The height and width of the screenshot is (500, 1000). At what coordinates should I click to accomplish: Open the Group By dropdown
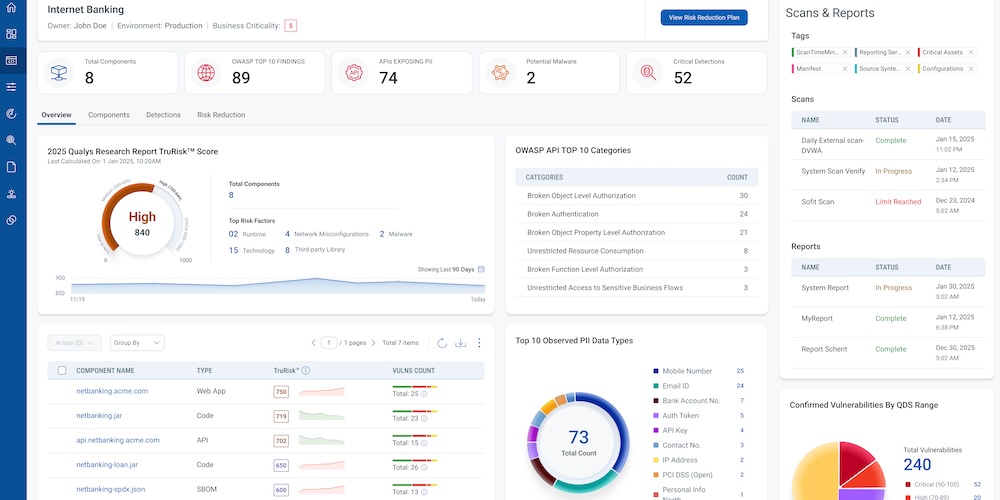coord(137,343)
